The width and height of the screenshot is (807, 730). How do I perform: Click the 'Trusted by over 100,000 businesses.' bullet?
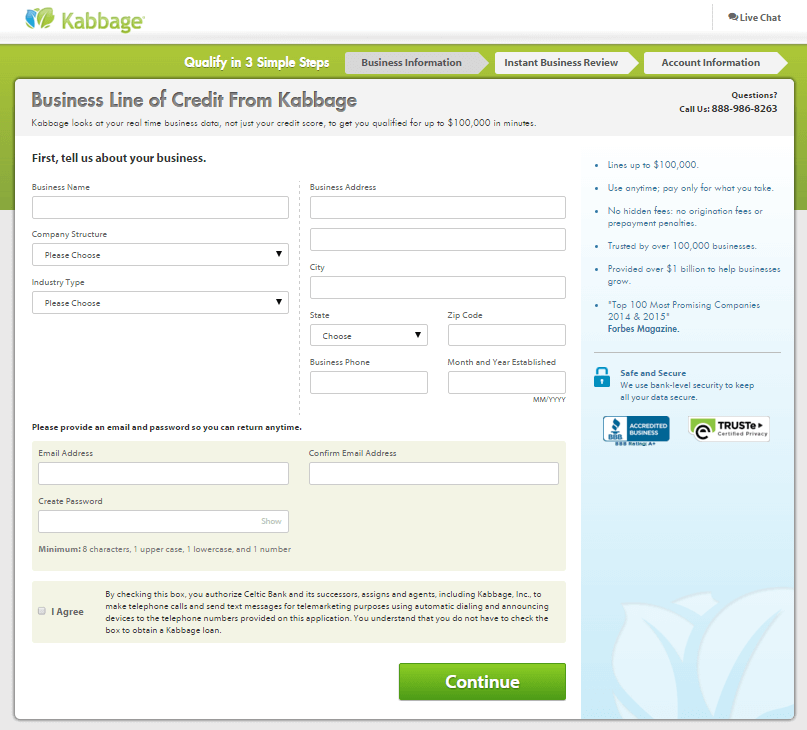tap(682, 246)
